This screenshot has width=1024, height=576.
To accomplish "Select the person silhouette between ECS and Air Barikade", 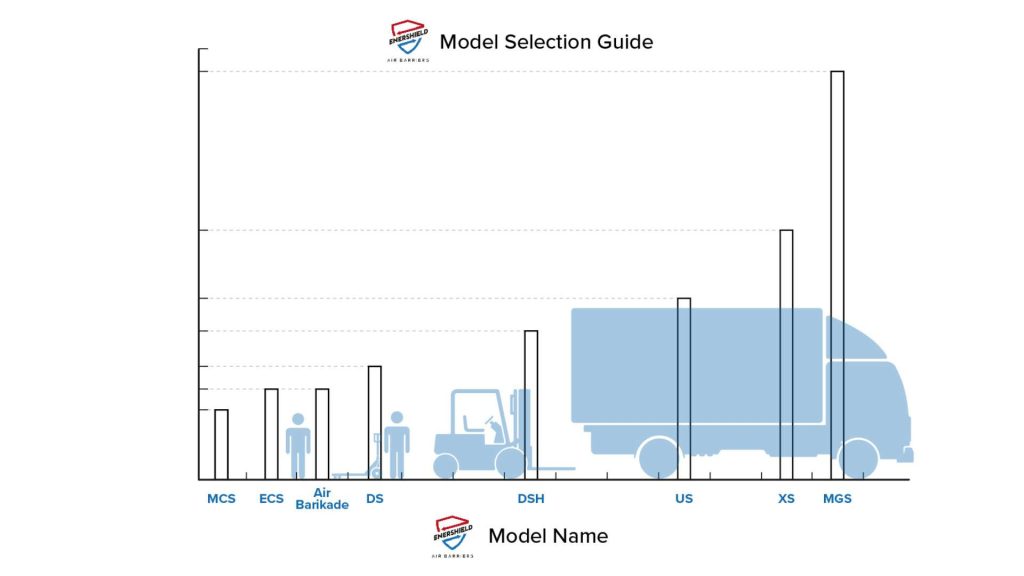I will [x=298, y=446].
